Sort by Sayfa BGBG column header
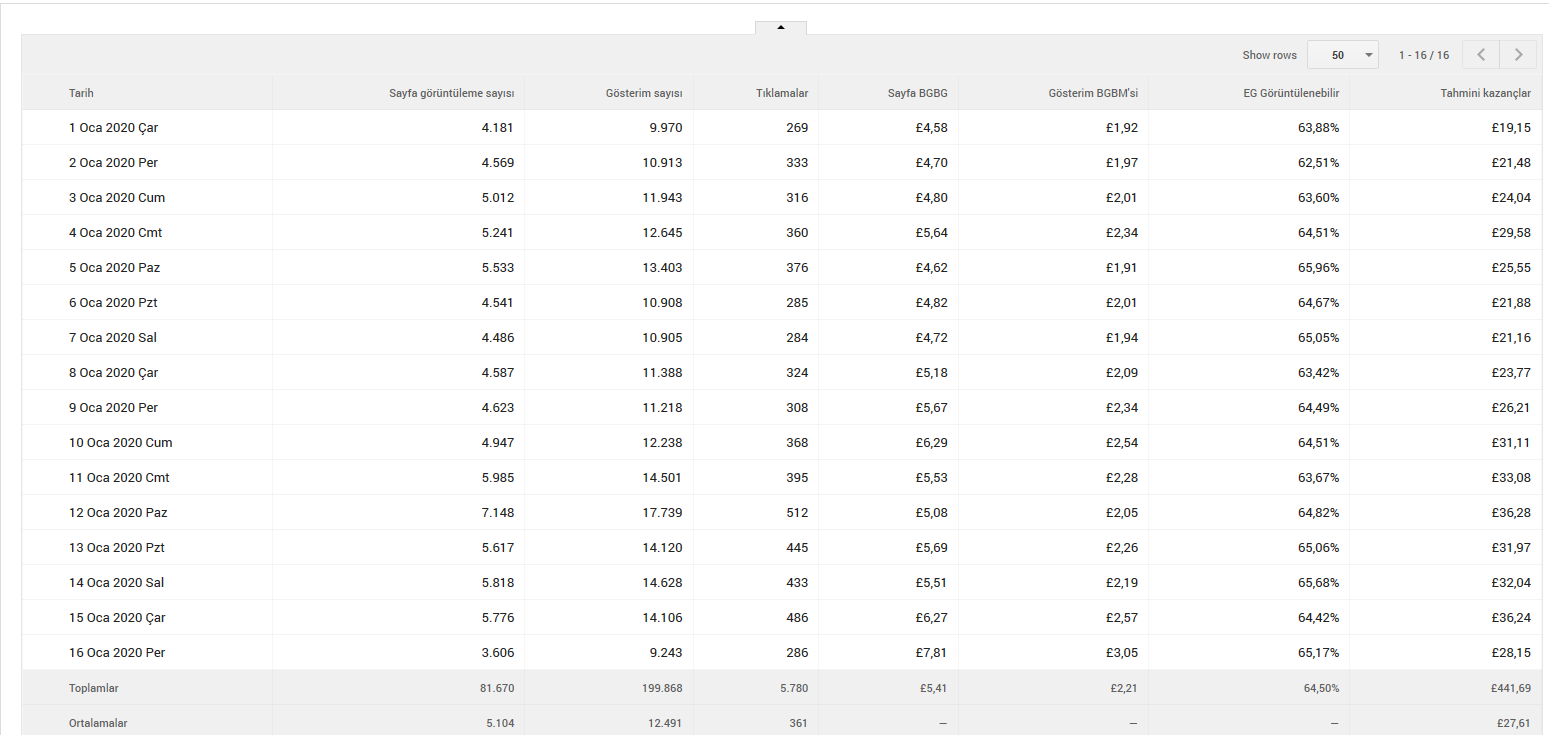The image size is (1549, 735). tap(918, 93)
